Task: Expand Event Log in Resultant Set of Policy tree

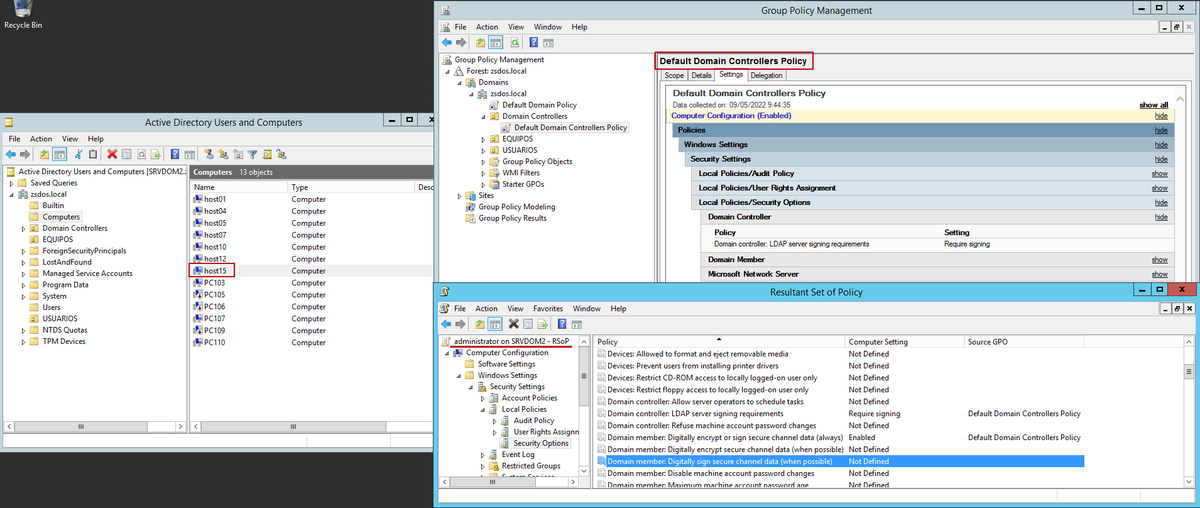Action: pyautogui.click(x=482, y=454)
